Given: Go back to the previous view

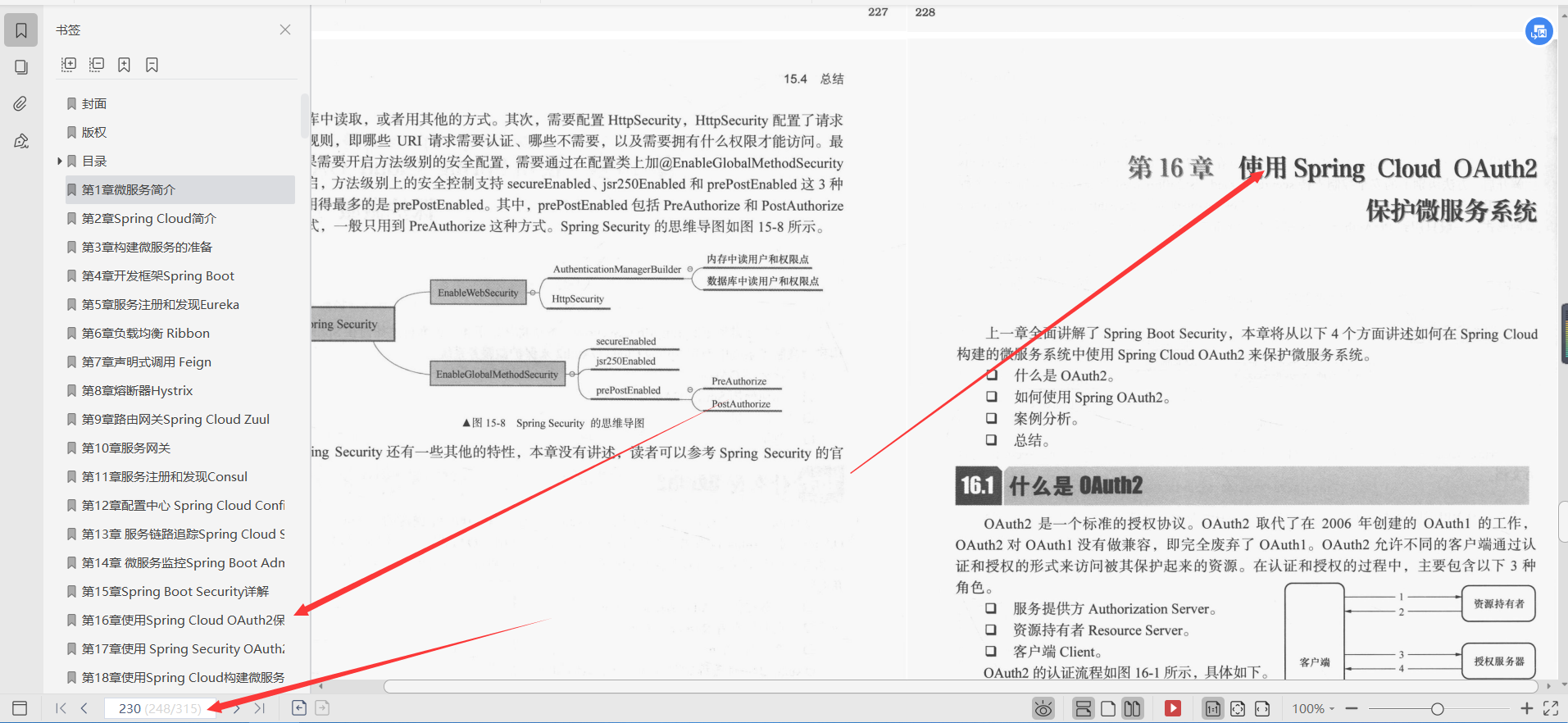Looking at the screenshot, I should (299, 708).
